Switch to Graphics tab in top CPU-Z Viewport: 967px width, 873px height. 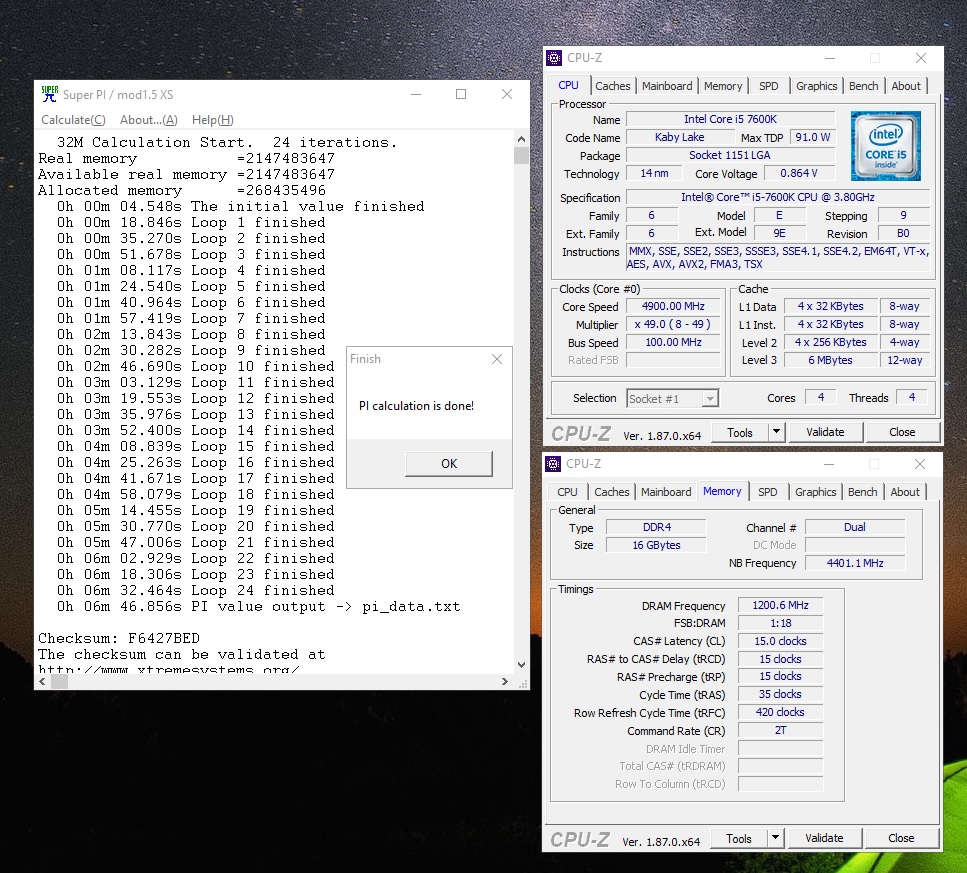point(817,86)
